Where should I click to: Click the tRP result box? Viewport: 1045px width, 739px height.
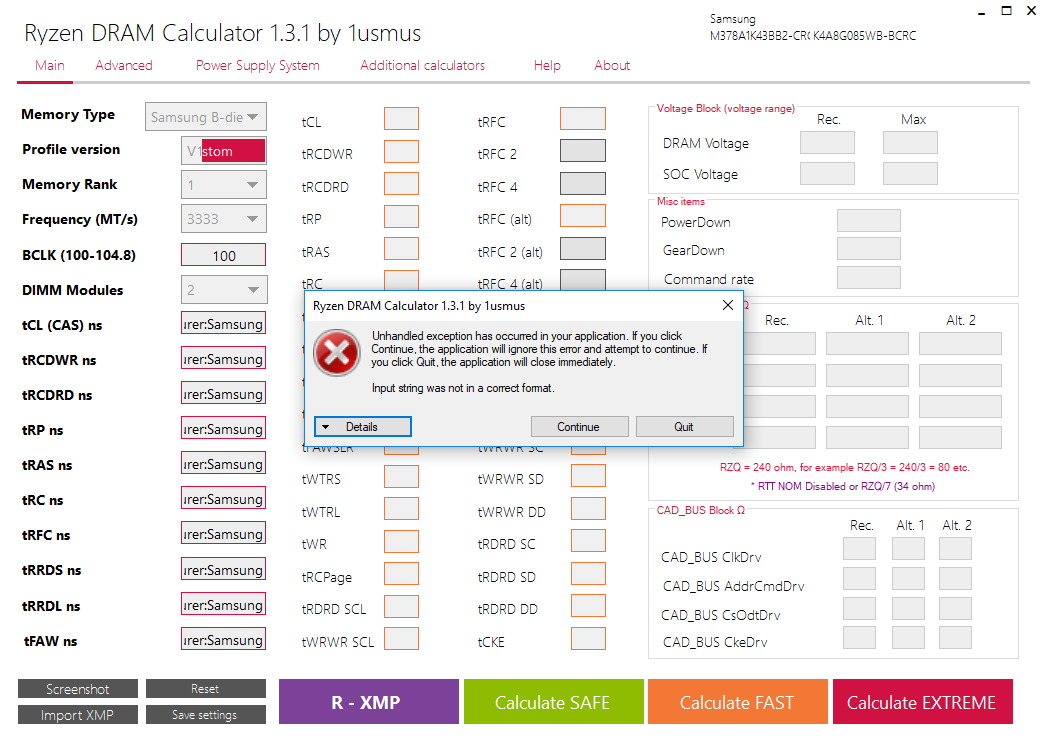[401, 216]
